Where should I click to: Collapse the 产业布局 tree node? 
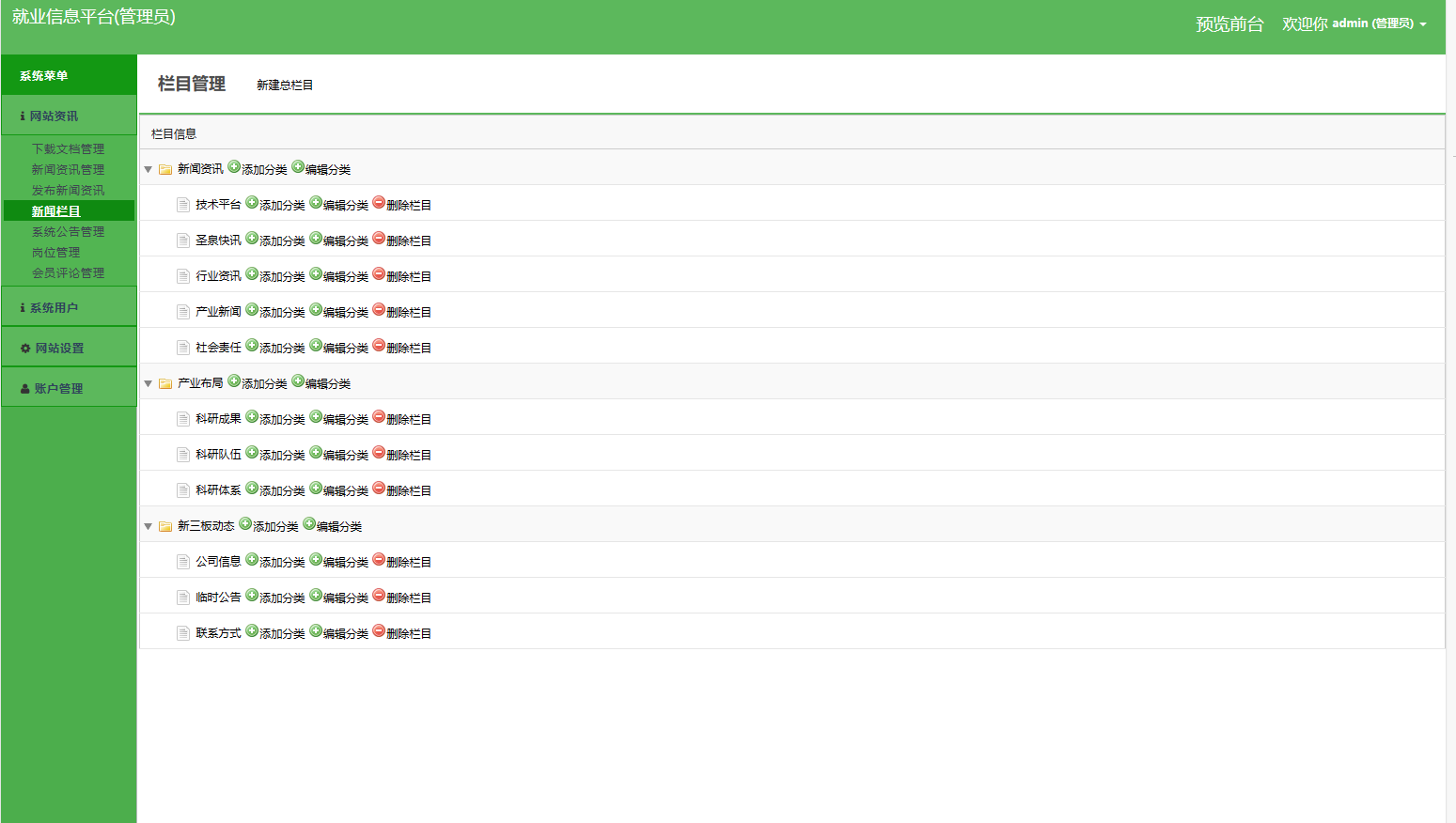coord(148,384)
